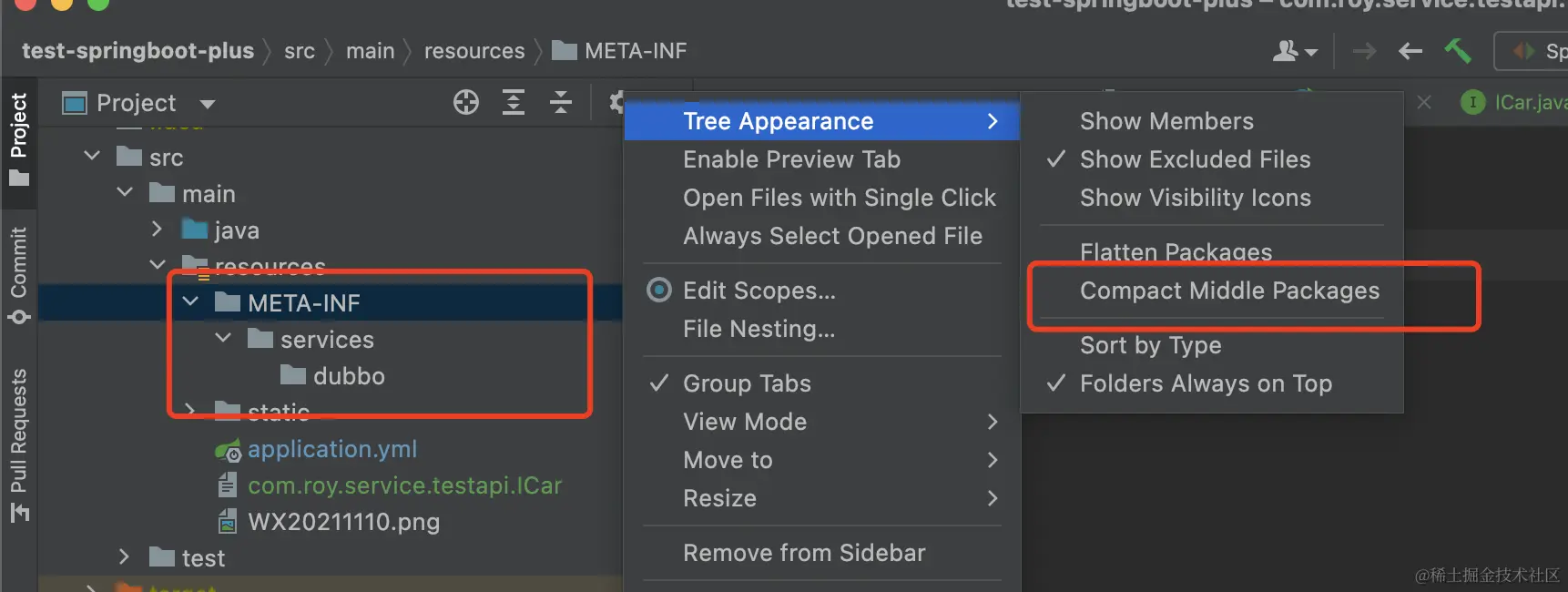Image resolution: width=1568 pixels, height=592 pixels.
Task: Open the Project view dropdown arrow
Action: (x=208, y=104)
